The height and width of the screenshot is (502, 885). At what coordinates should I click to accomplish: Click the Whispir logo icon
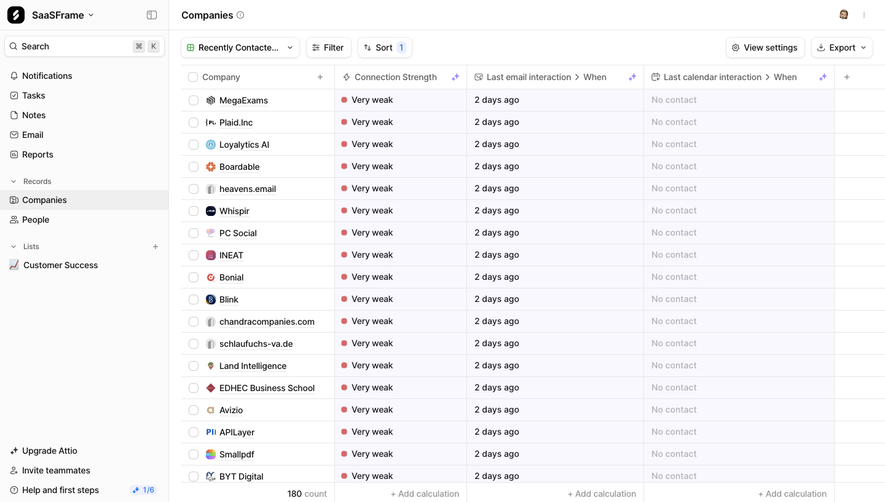point(211,211)
